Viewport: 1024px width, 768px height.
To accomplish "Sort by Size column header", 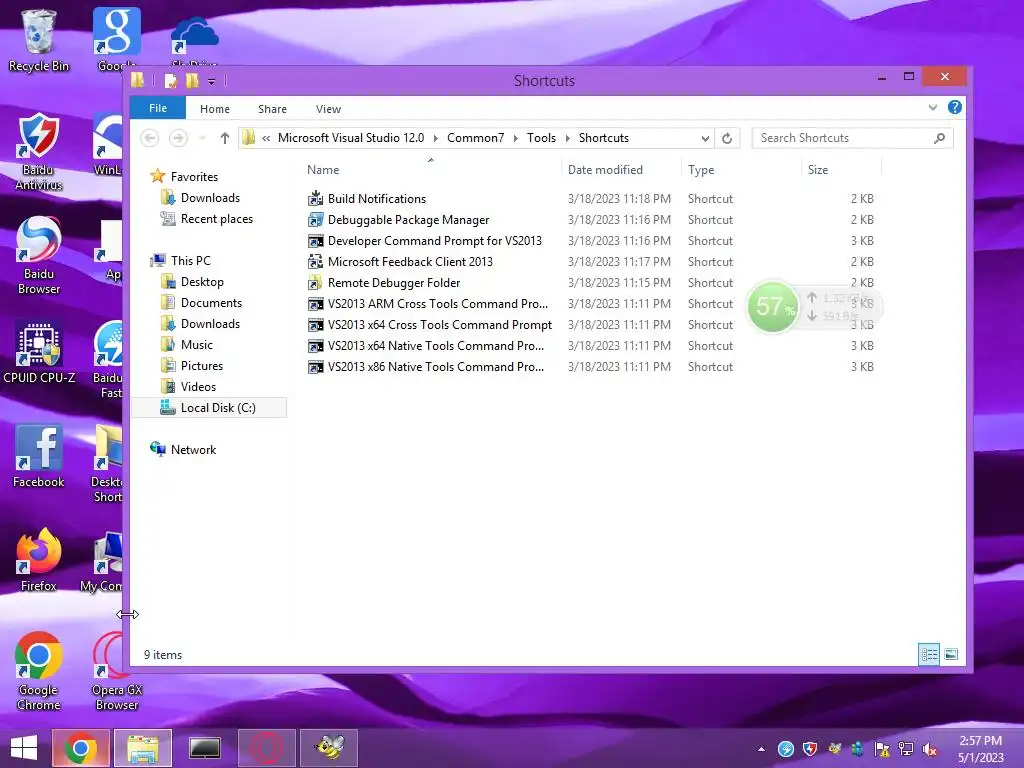I will coord(842,170).
